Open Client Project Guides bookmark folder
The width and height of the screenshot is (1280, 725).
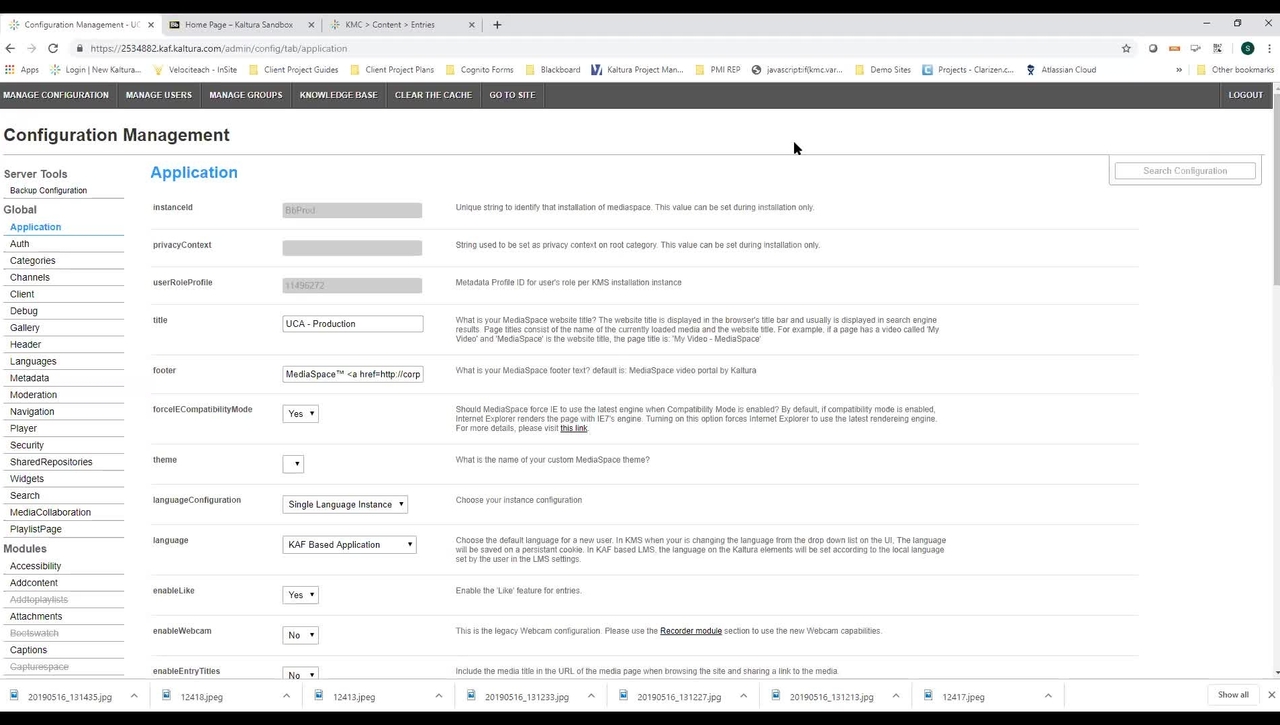click(x=293, y=70)
